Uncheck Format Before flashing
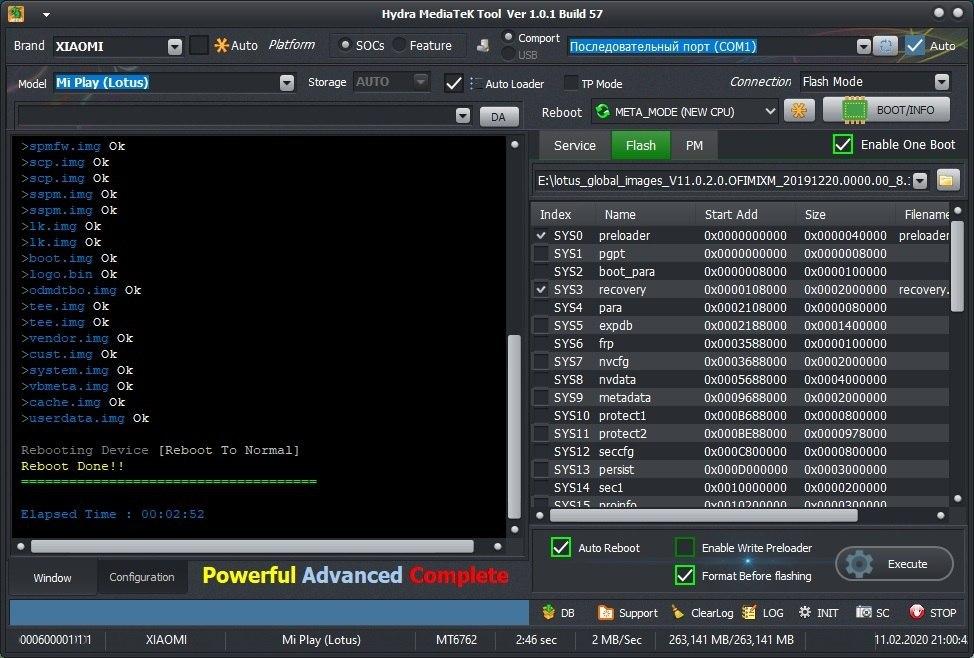Screen dimensions: 974x658 [x=685, y=575]
